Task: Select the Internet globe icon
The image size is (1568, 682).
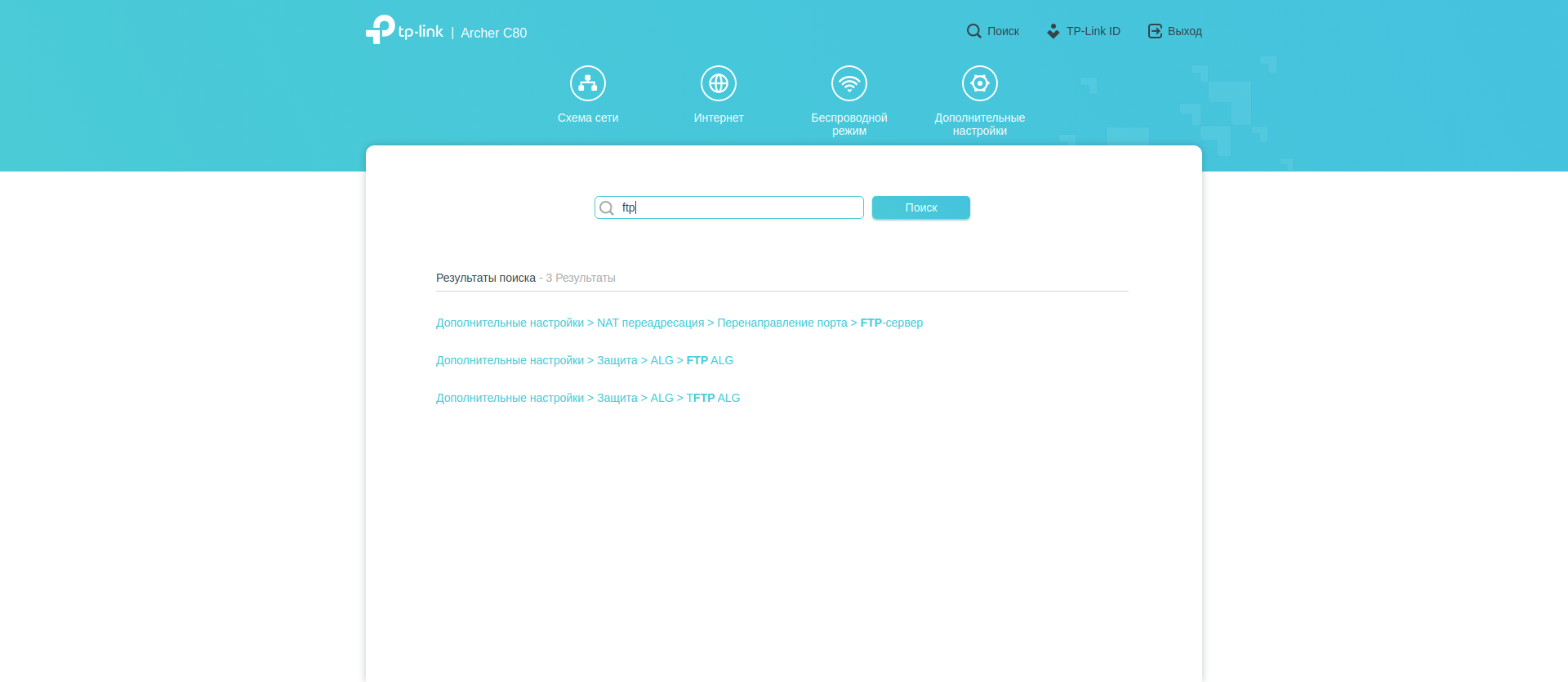Action: [x=719, y=83]
